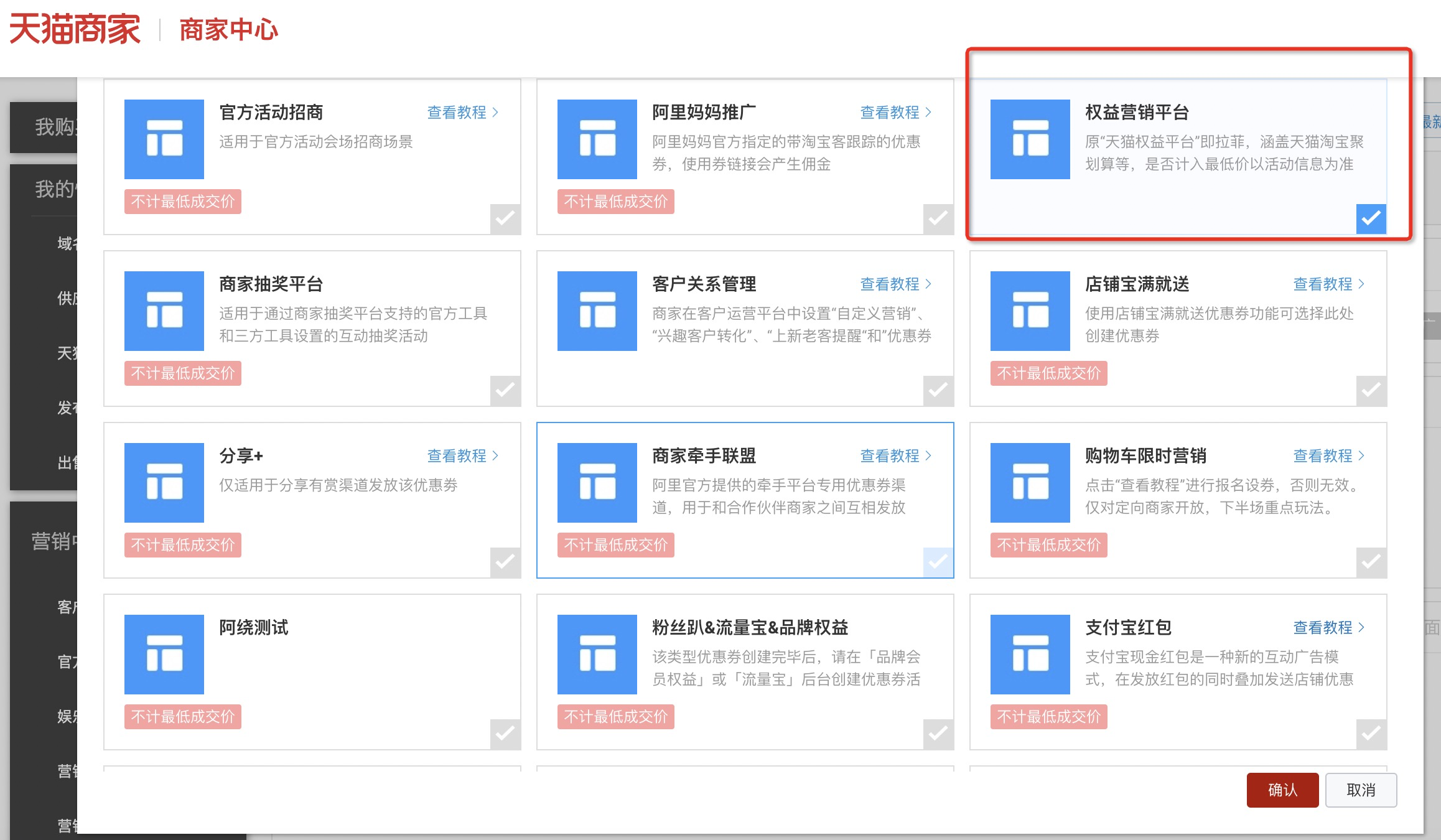
Task: Click description 适用于官方活动会场招商场景
Action: 316,142
